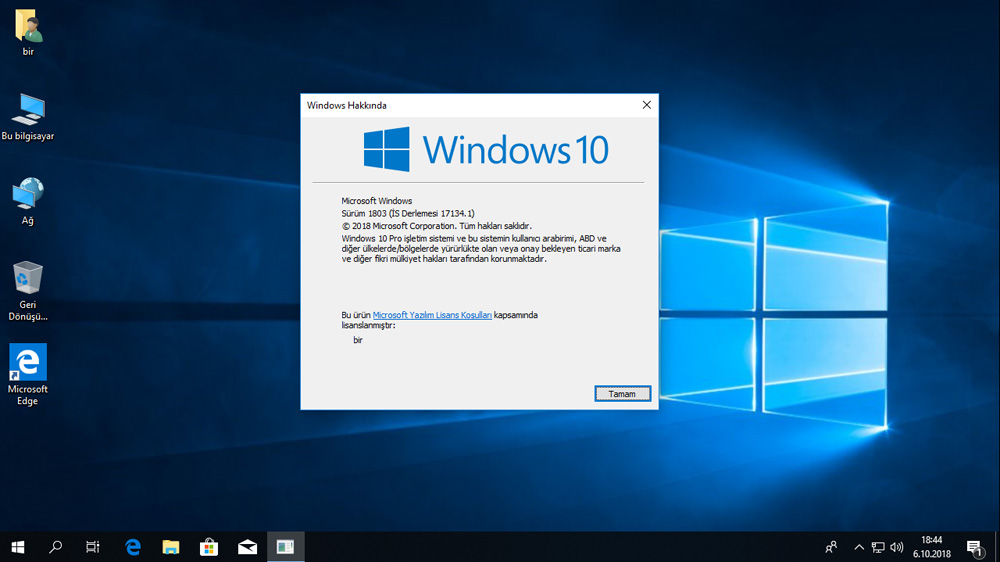Close the Windows Hakkında dialog
Screen dimensions: 1000x562
coord(646,105)
